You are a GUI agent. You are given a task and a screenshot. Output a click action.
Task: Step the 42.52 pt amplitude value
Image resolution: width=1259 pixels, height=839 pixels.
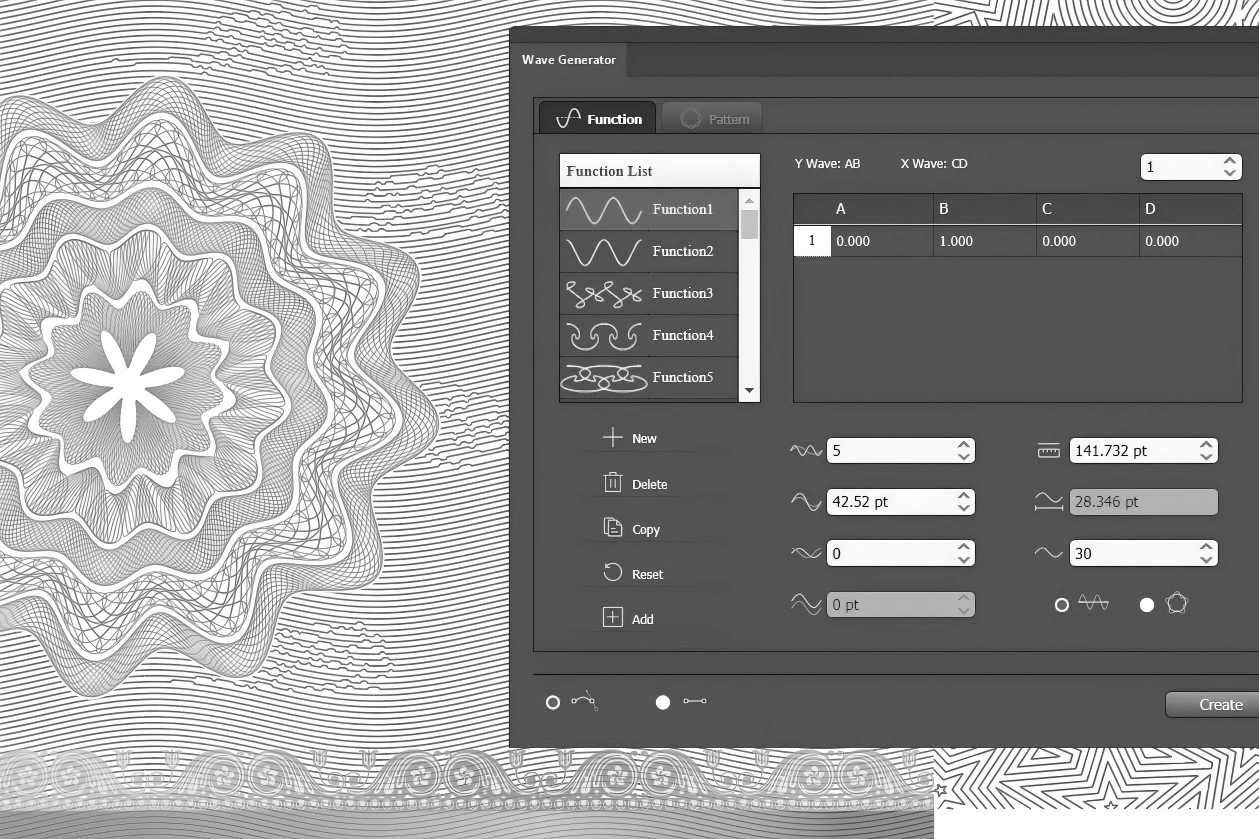click(964, 502)
